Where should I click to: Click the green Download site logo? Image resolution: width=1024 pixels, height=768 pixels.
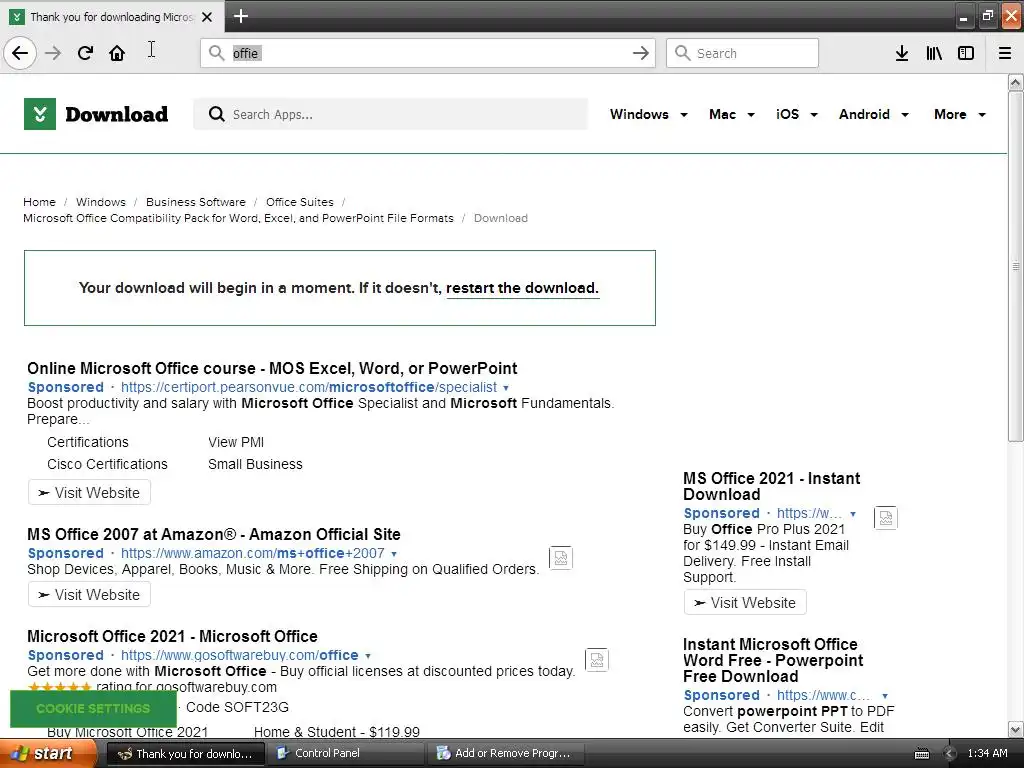96,114
